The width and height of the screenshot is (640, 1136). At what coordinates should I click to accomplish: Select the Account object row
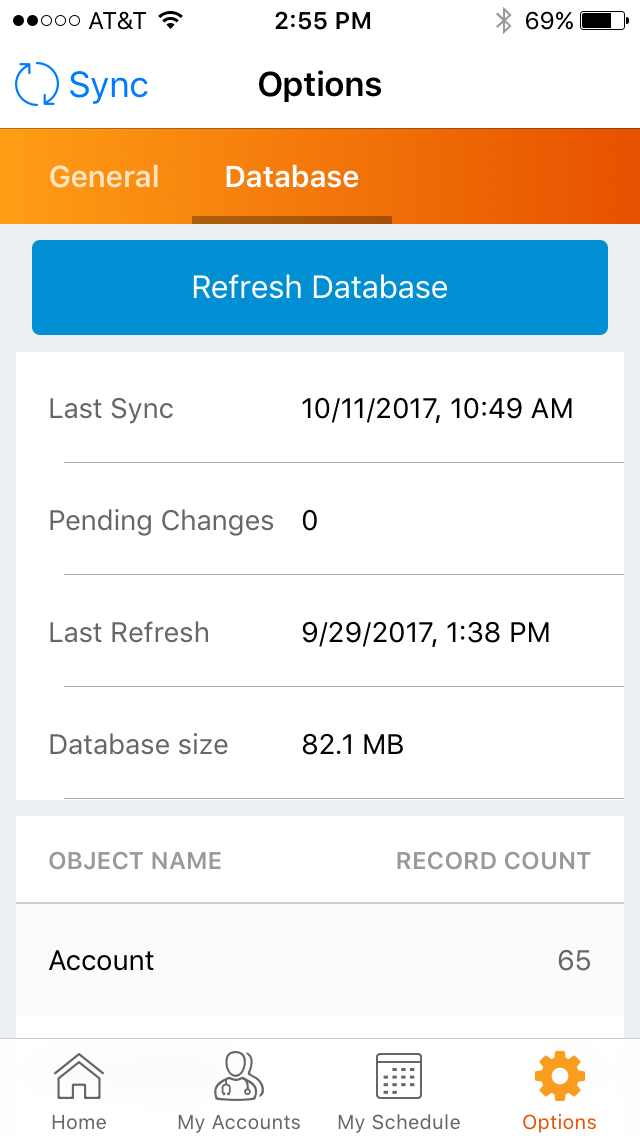(320, 961)
